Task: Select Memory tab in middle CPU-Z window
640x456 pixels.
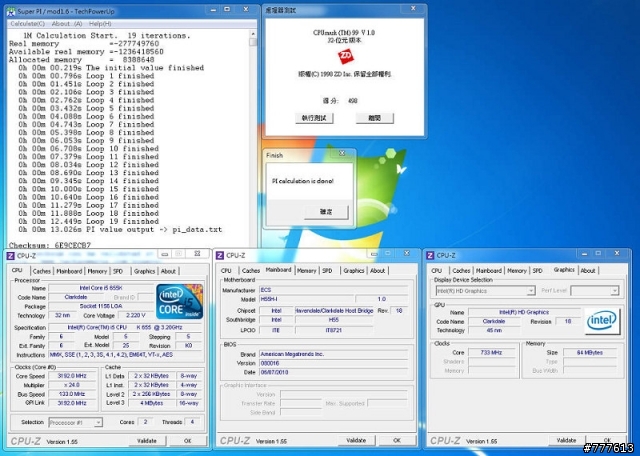Action: (307, 271)
